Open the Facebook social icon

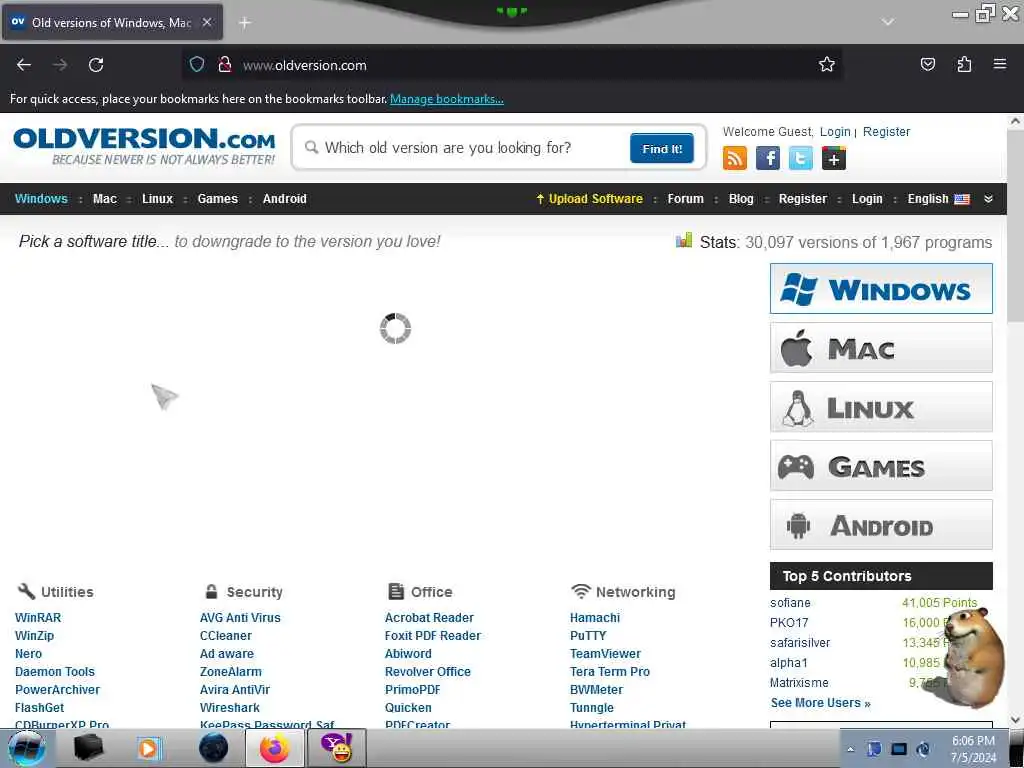point(768,158)
